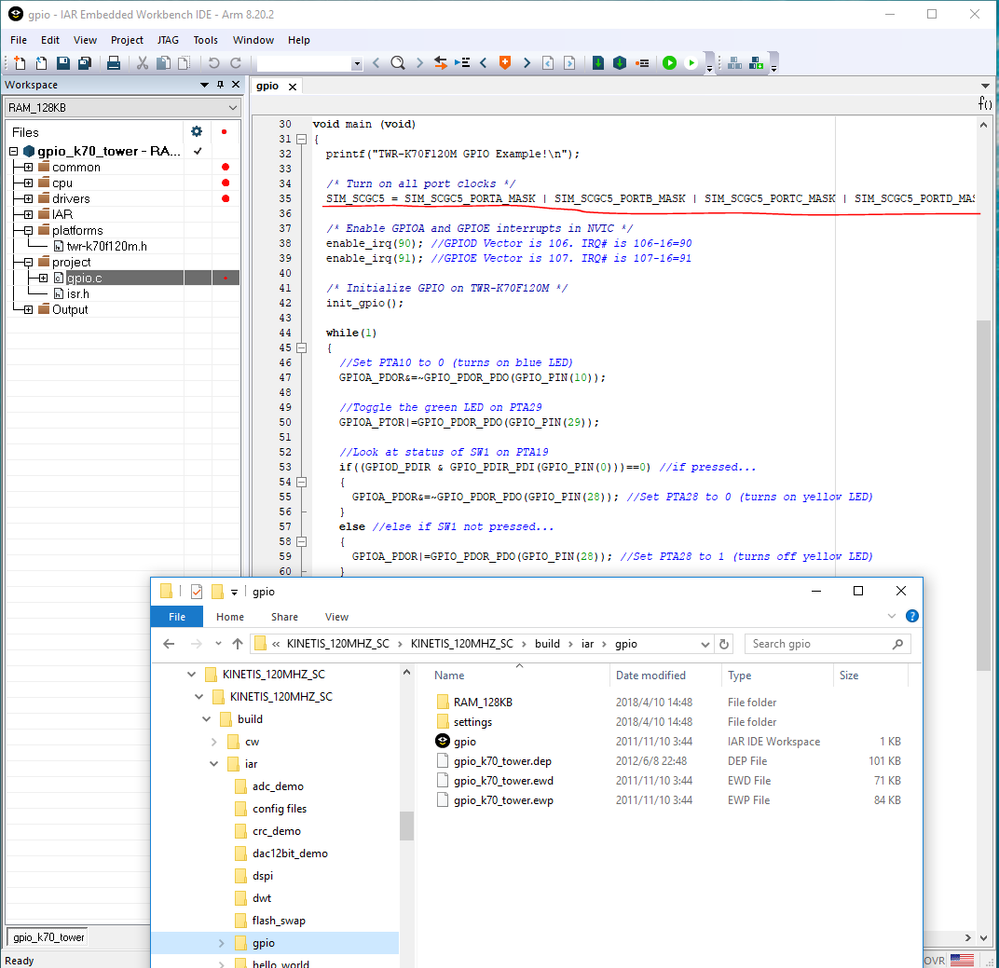999x968 pixels.
Task: Open the Window menu
Action: coord(253,40)
